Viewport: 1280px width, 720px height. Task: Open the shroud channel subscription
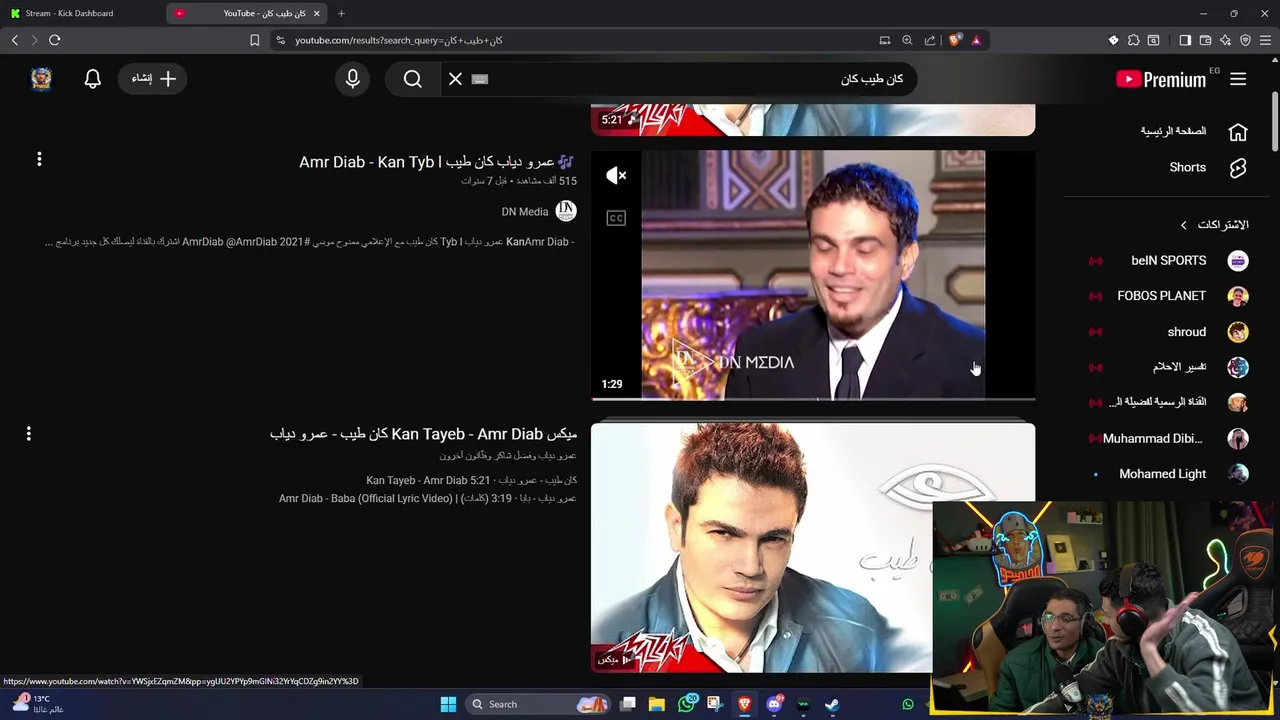pos(1168,332)
